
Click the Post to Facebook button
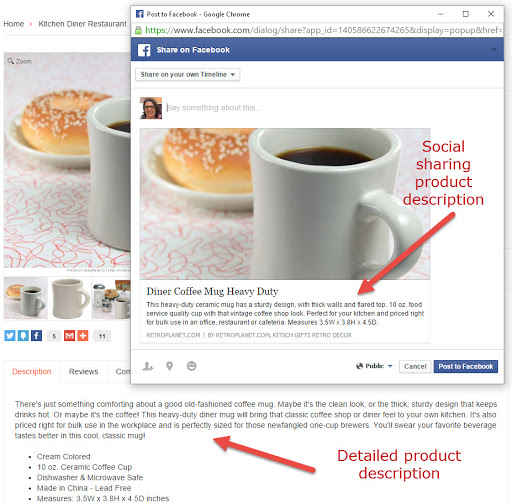pos(466,366)
